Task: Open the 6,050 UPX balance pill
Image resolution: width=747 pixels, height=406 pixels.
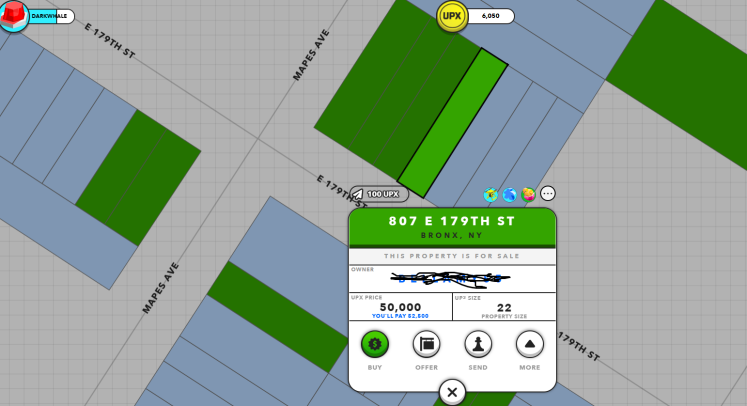Action: pyautogui.click(x=490, y=16)
